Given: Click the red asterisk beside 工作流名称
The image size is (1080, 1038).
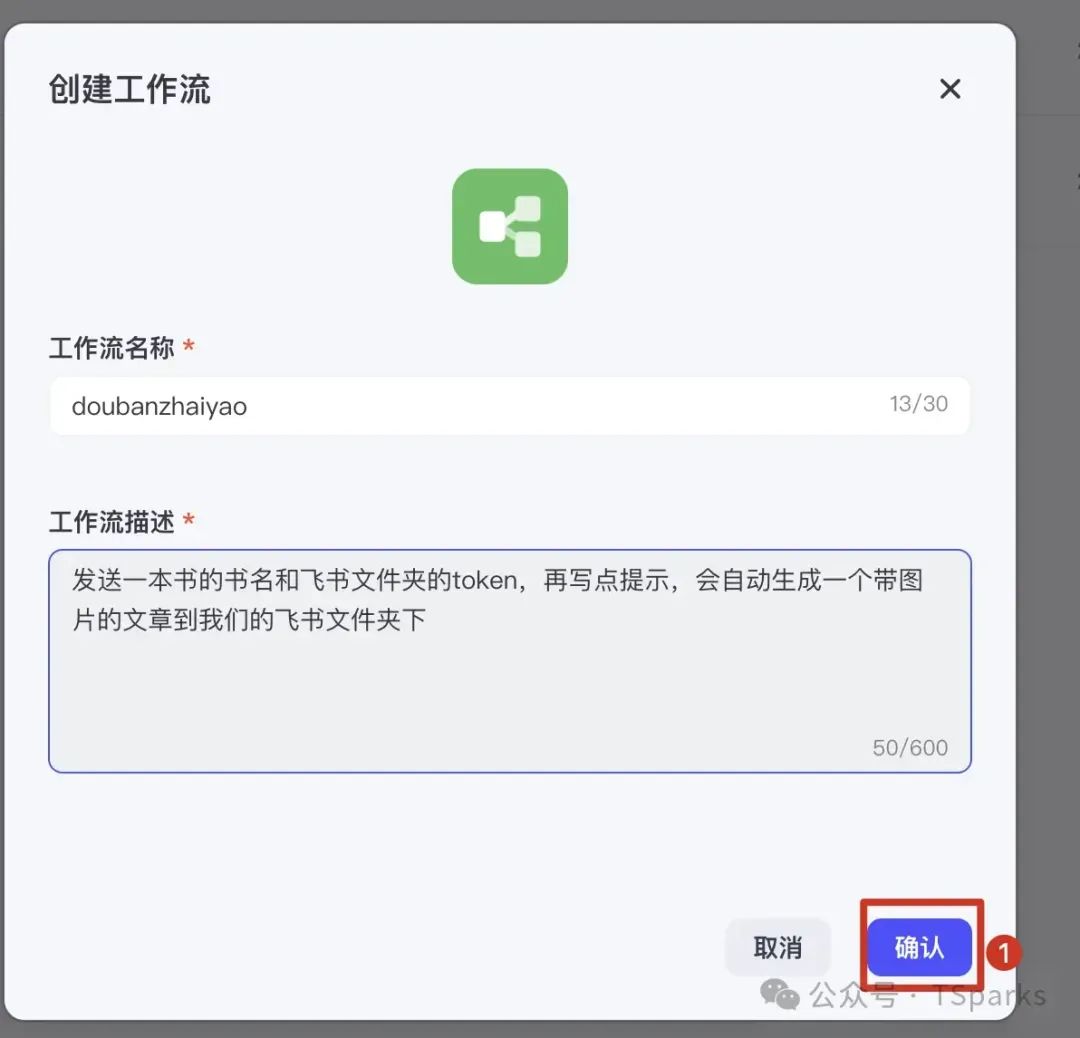Looking at the screenshot, I should click(189, 346).
